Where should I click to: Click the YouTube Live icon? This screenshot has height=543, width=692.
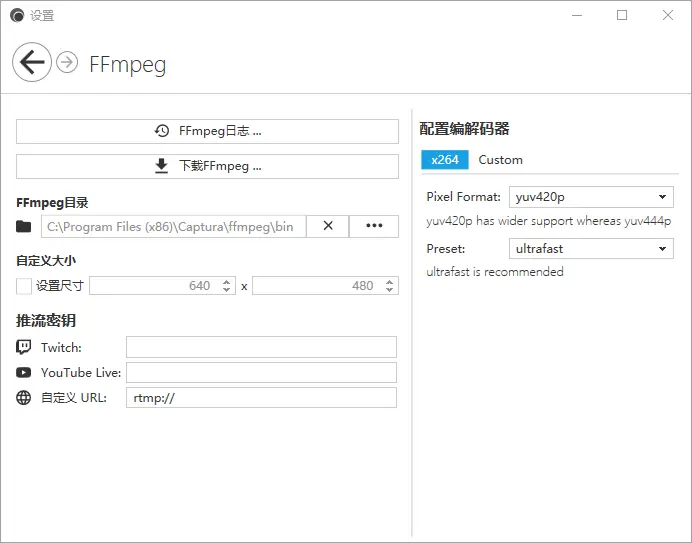tap(23, 373)
